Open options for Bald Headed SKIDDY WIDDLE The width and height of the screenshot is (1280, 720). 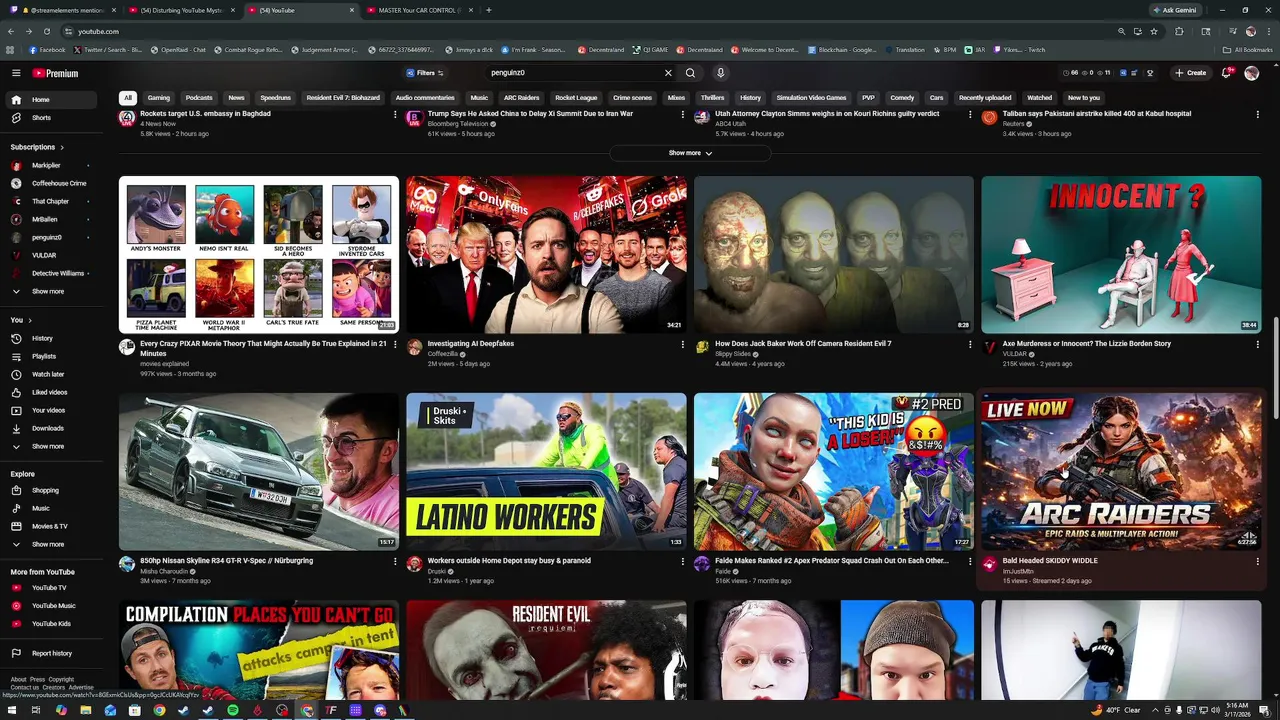coord(1258,562)
